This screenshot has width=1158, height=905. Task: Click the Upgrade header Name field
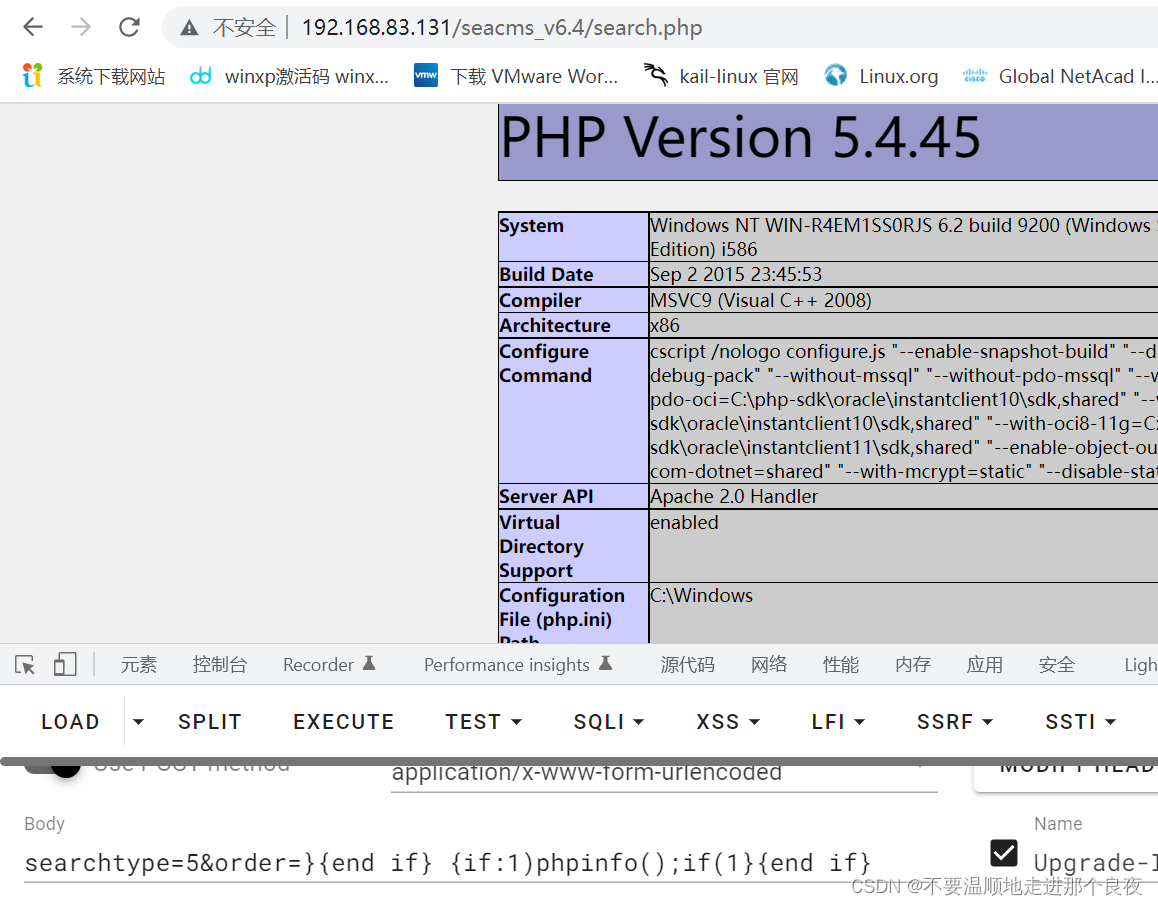pos(1096,863)
